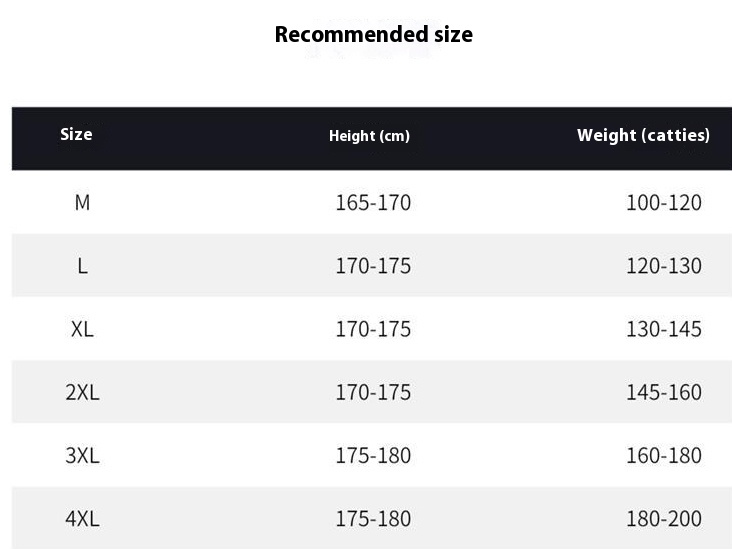This screenshot has width=732, height=549.
Task: Click the height value in the 2XL row
Action: click(373, 392)
